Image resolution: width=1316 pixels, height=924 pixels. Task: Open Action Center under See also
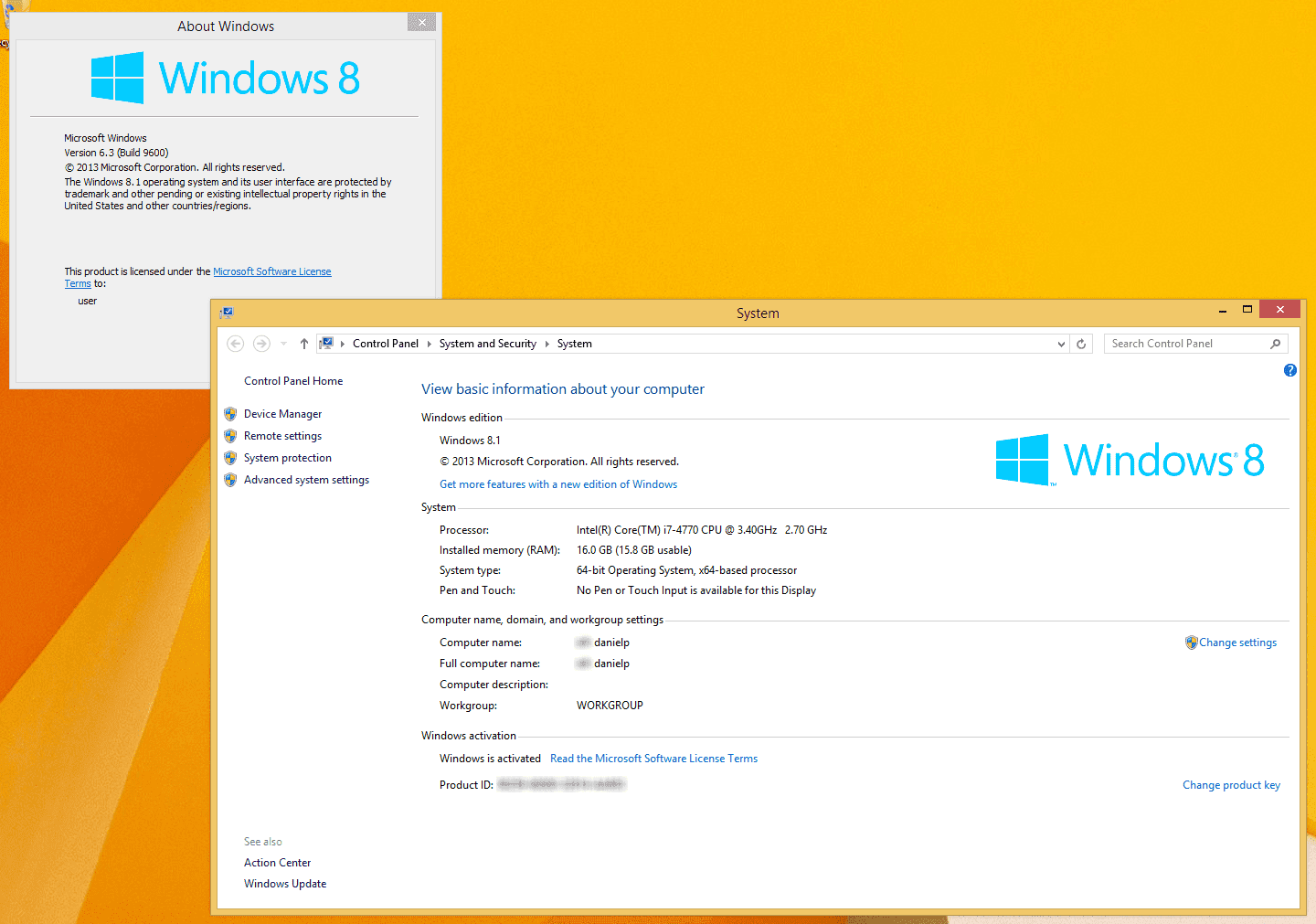(277, 863)
